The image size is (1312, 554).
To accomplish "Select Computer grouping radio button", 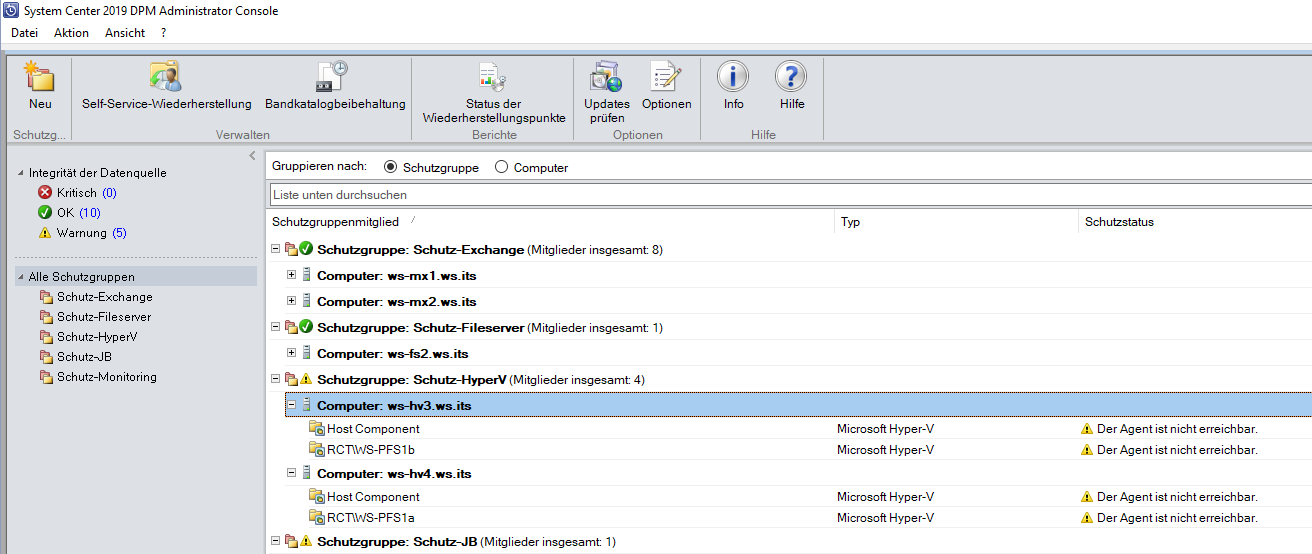I will (x=501, y=167).
